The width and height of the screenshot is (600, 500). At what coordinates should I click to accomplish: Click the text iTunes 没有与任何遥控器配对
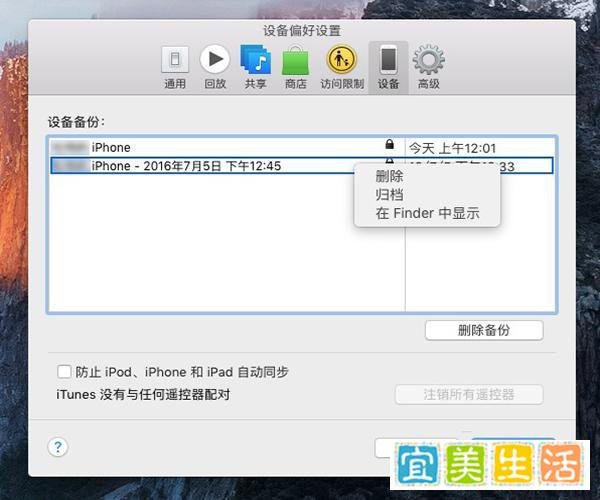(x=143, y=394)
